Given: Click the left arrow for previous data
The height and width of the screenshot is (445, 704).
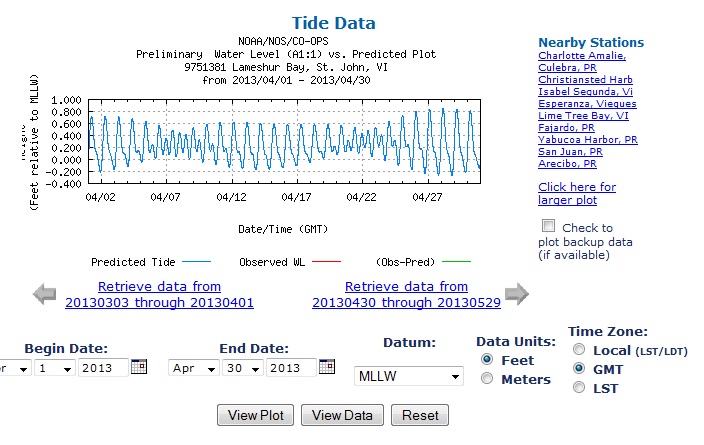Looking at the screenshot, I should pyautogui.click(x=45, y=293).
